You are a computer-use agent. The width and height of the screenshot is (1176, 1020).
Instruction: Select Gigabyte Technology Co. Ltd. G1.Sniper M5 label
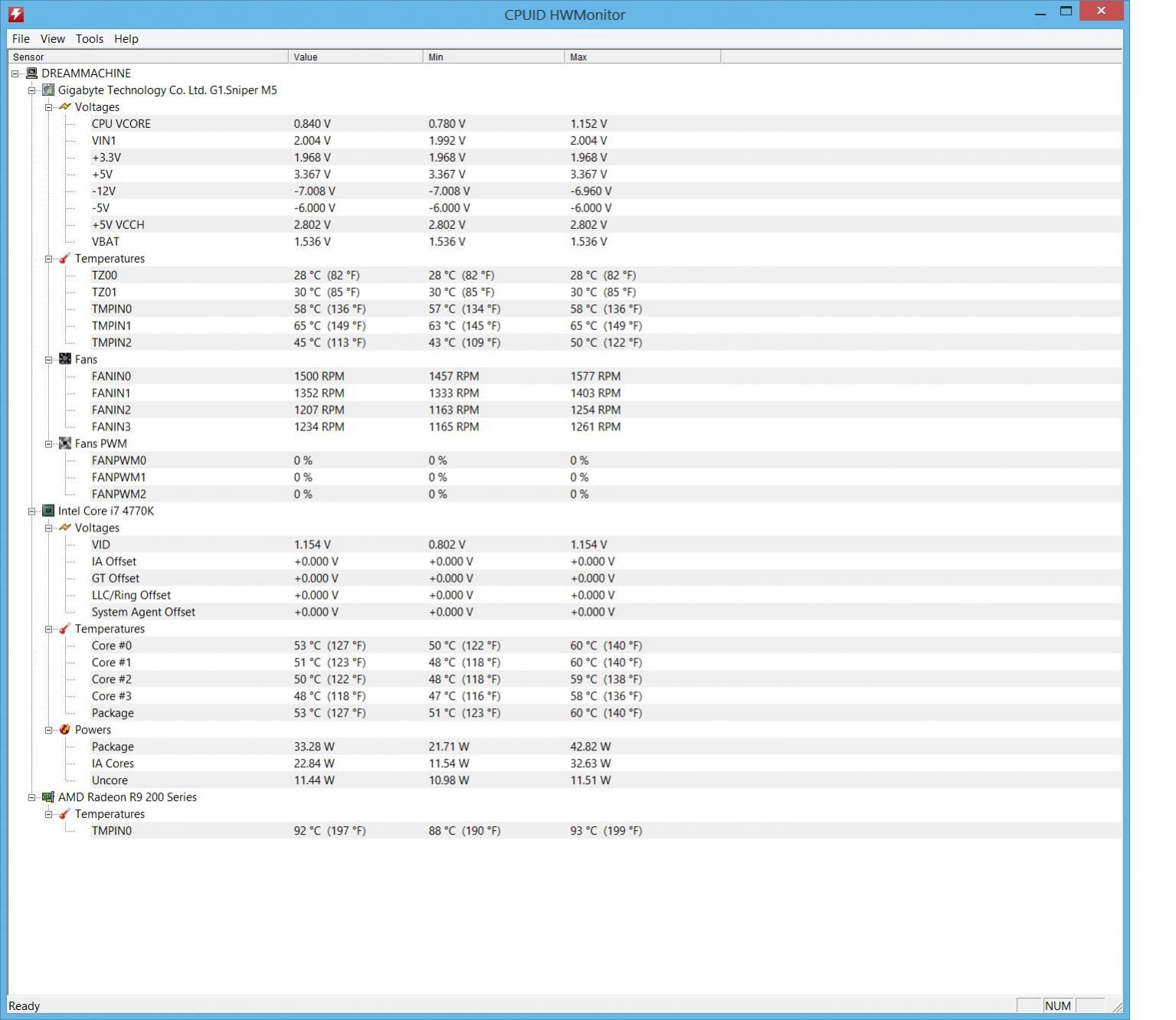168,90
